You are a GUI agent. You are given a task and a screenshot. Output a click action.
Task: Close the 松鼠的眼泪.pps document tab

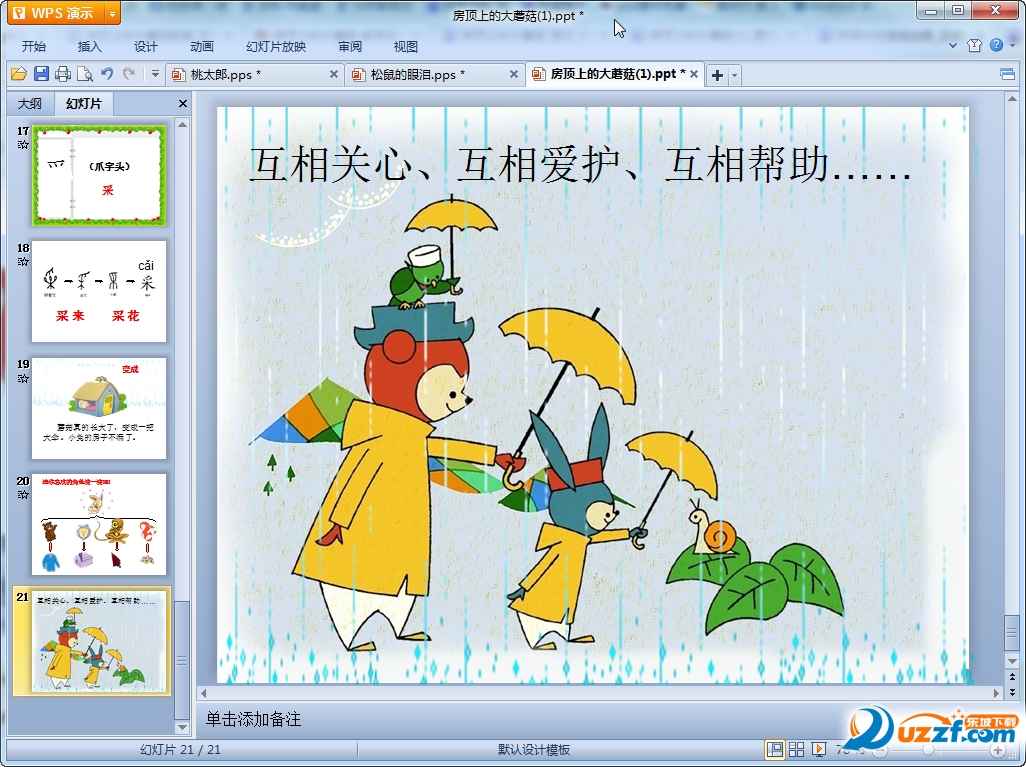coord(514,75)
